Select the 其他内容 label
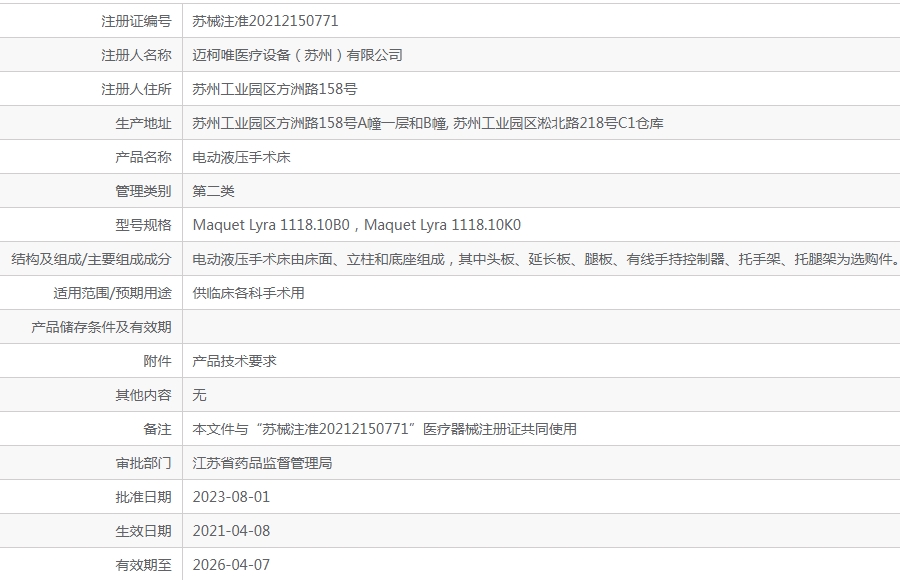The width and height of the screenshot is (900, 580). click(x=143, y=395)
